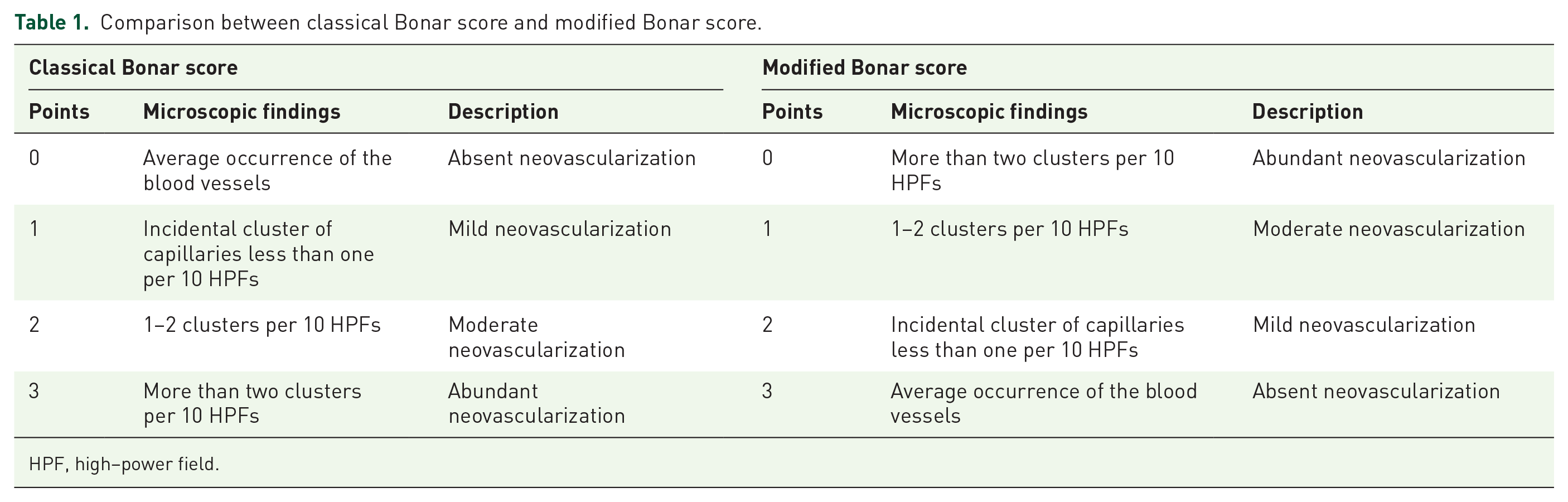Click the Description header in classical section
Viewport: 1568px width, 502px height.
click(504, 112)
